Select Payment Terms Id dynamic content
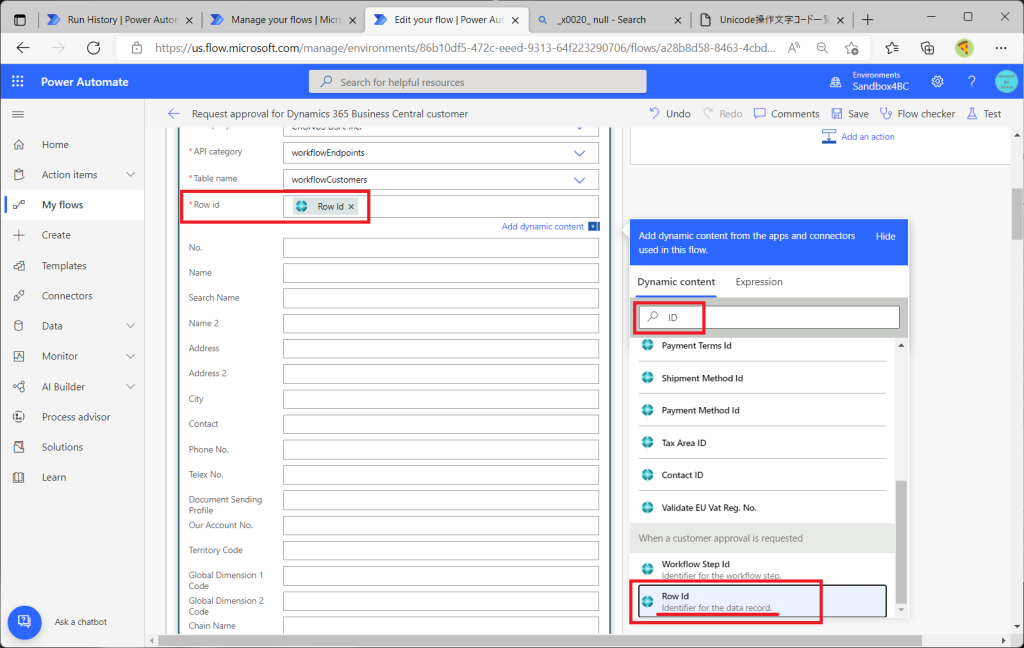 tap(762, 346)
